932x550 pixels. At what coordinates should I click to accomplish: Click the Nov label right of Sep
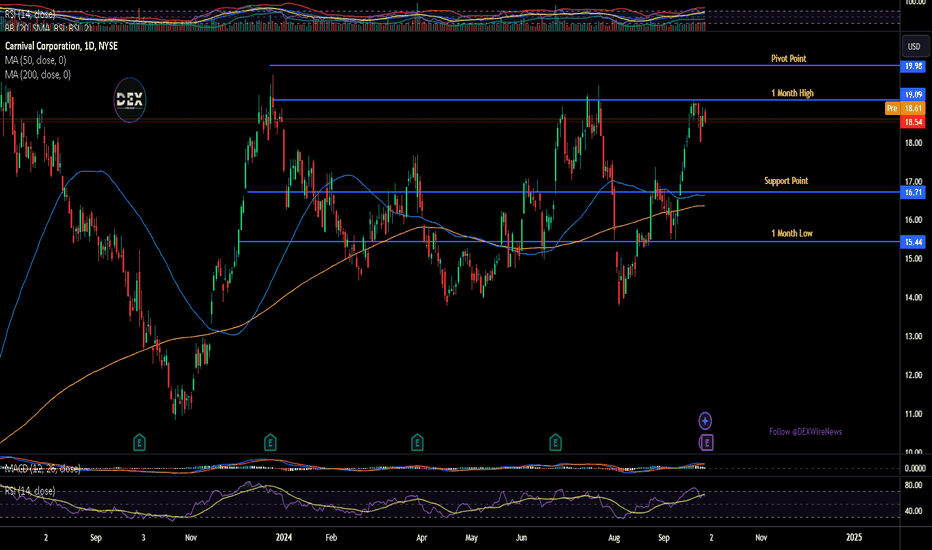(x=761, y=538)
